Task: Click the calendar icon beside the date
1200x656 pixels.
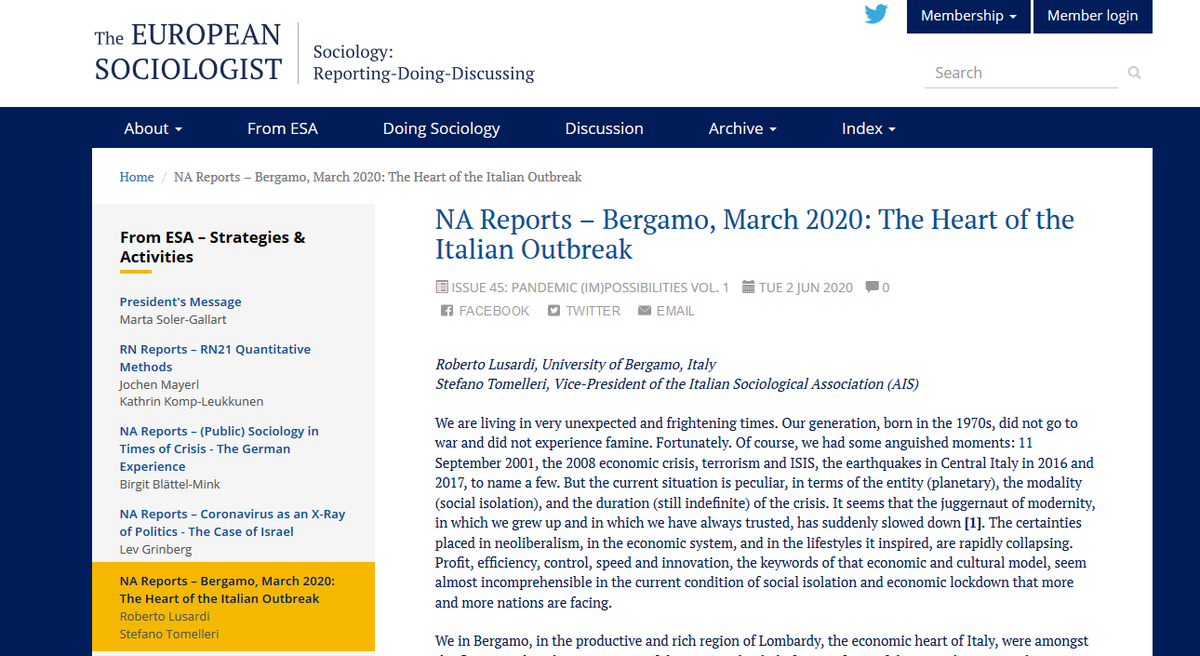Action: pyautogui.click(x=748, y=287)
